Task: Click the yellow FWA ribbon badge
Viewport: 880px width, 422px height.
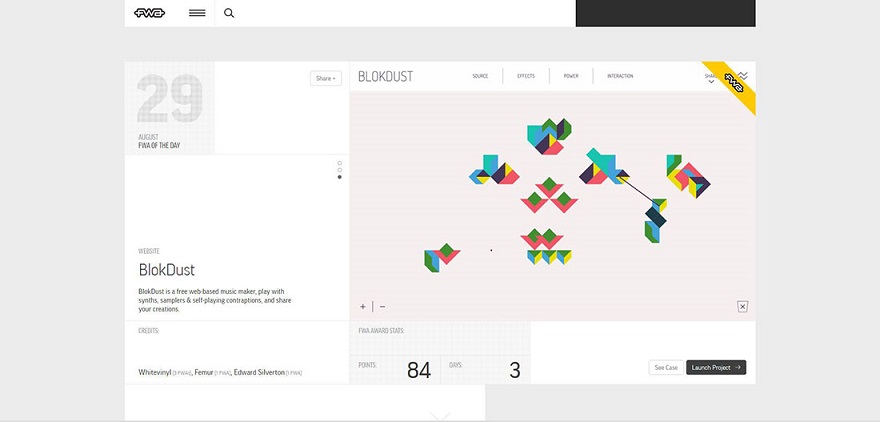Action: pyautogui.click(x=736, y=82)
